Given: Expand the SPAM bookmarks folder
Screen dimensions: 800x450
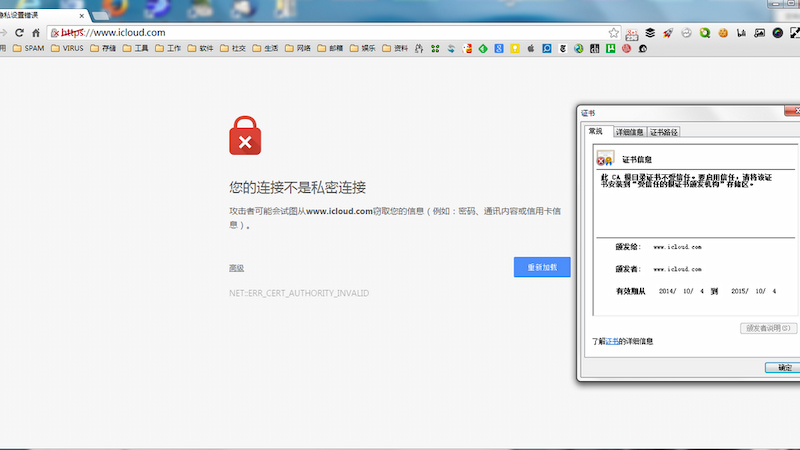Looking at the screenshot, I should tap(29, 48).
